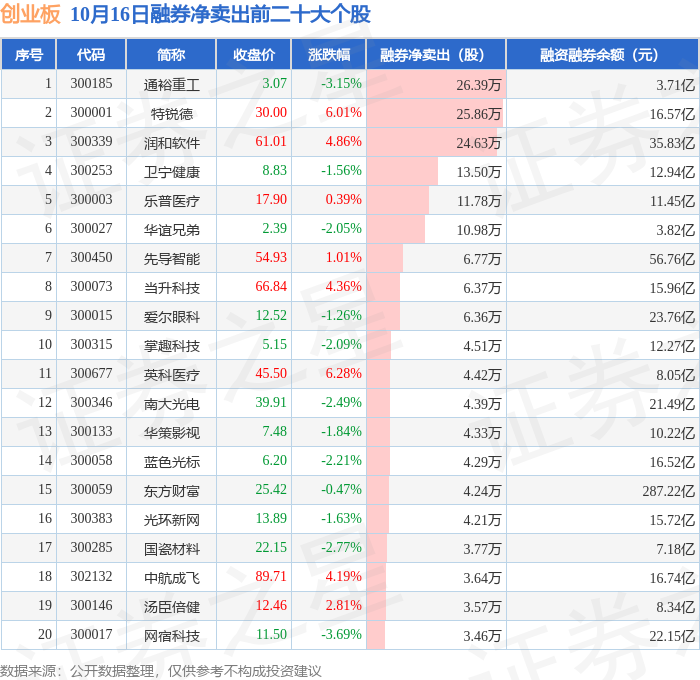The height and width of the screenshot is (680, 700).
Task: Click the 简称 column header
Action: point(171,55)
